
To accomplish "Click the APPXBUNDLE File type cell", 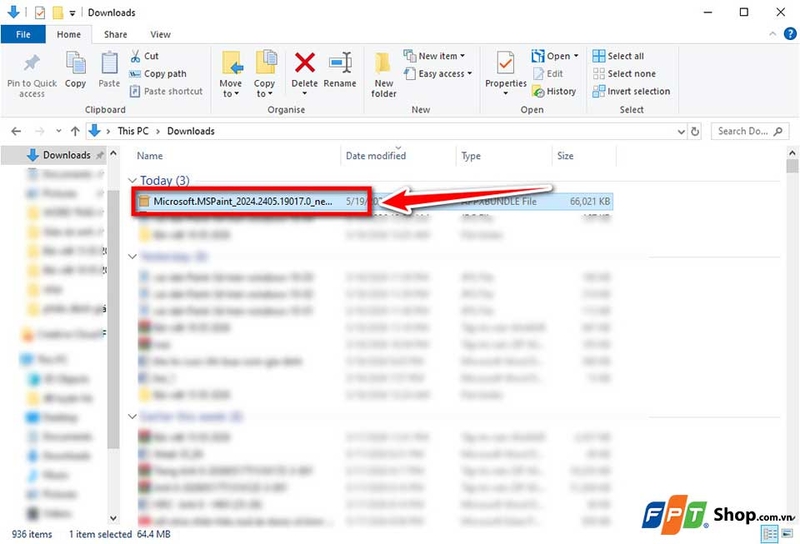I will coord(499,202).
